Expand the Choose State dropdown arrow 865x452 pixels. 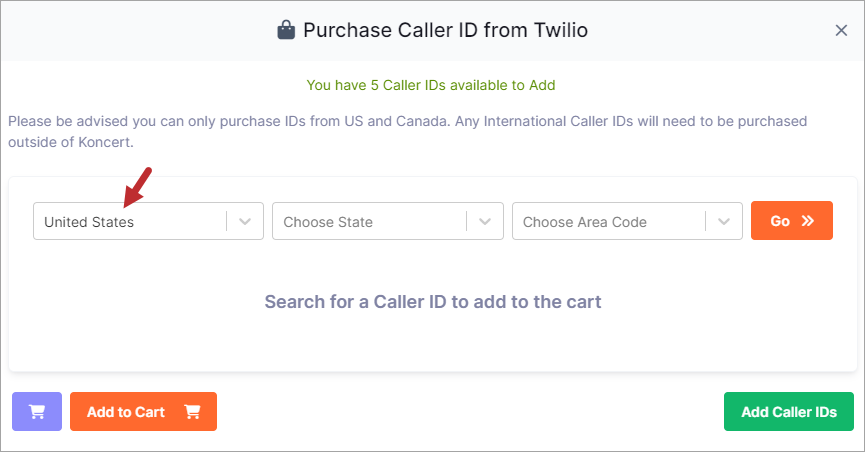click(485, 221)
